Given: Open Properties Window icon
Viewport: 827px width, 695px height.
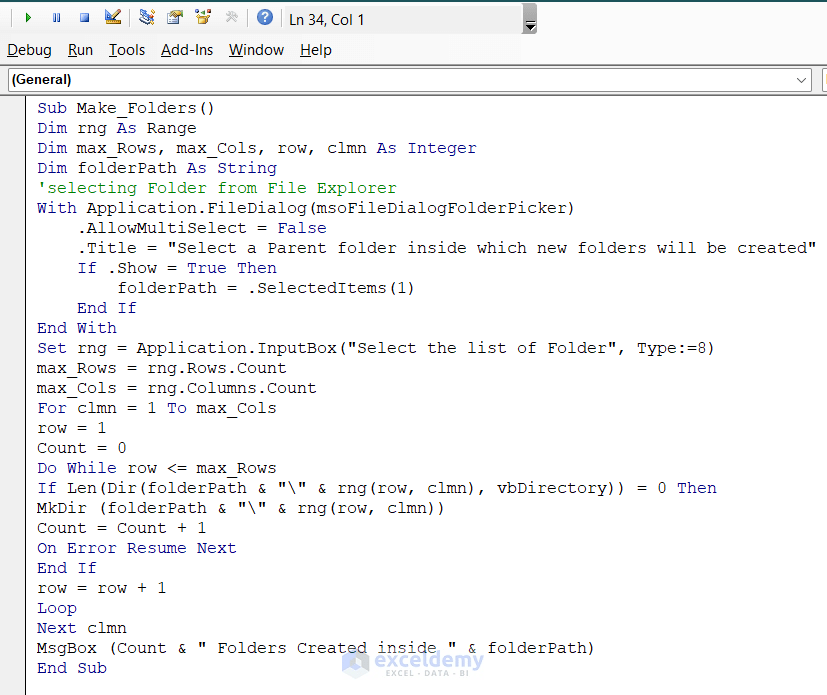Looking at the screenshot, I should coord(175,18).
